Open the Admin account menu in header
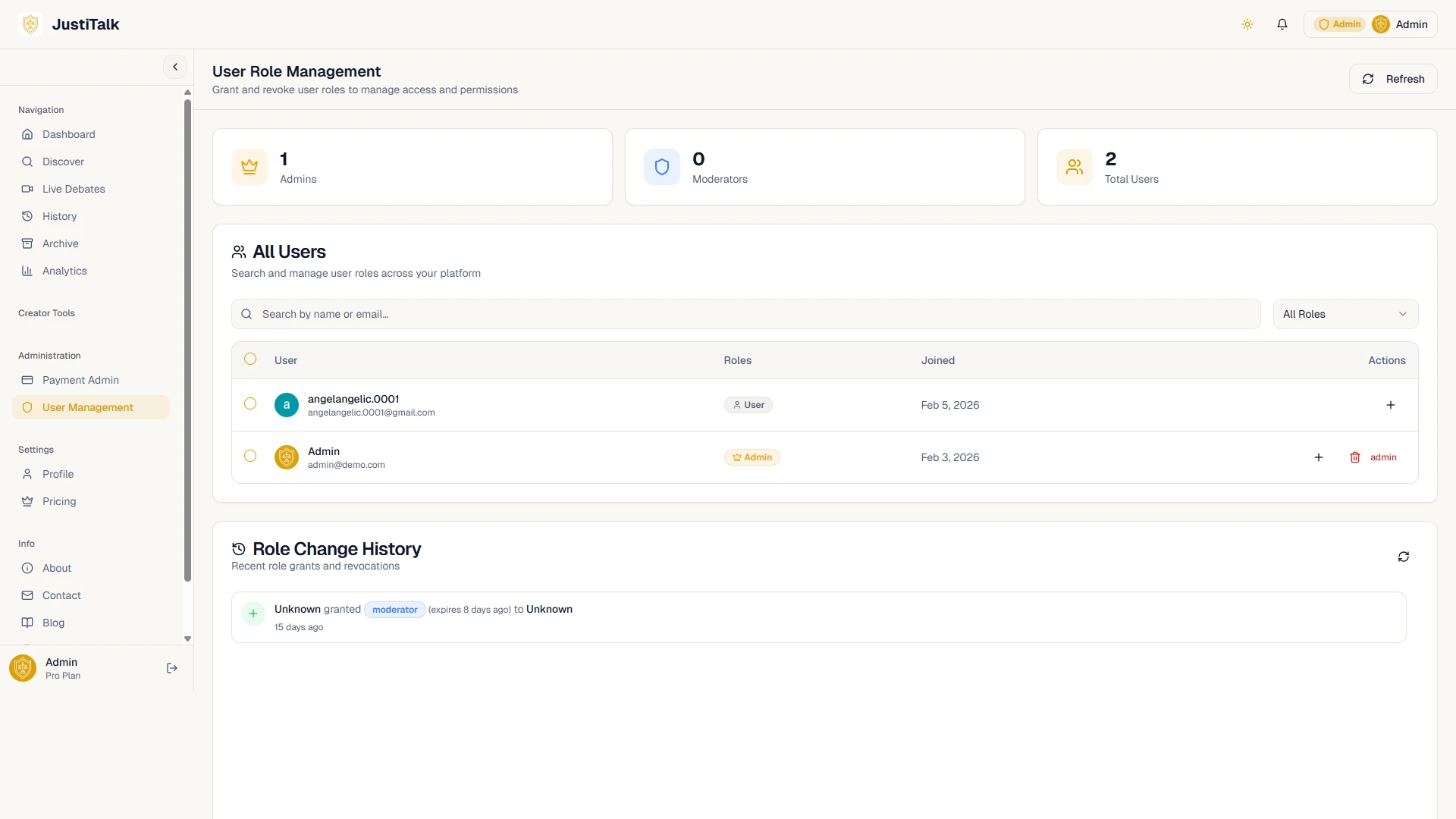 [x=1370, y=24]
